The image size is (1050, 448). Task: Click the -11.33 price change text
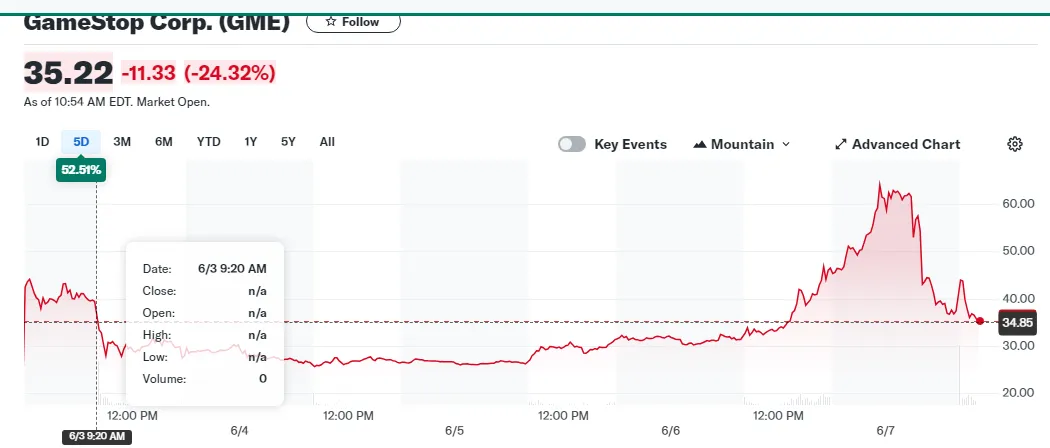point(149,72)
